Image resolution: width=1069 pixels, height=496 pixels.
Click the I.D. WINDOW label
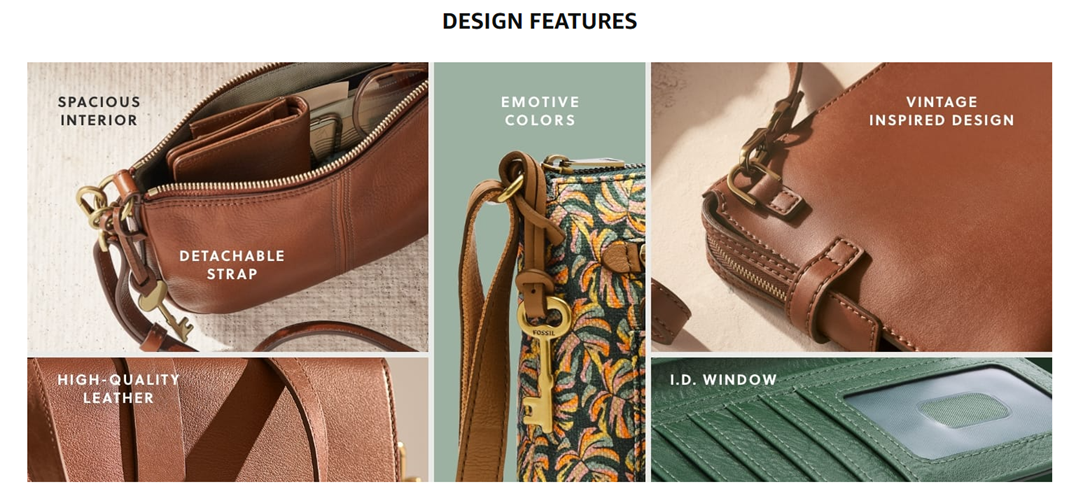[723, 379]
